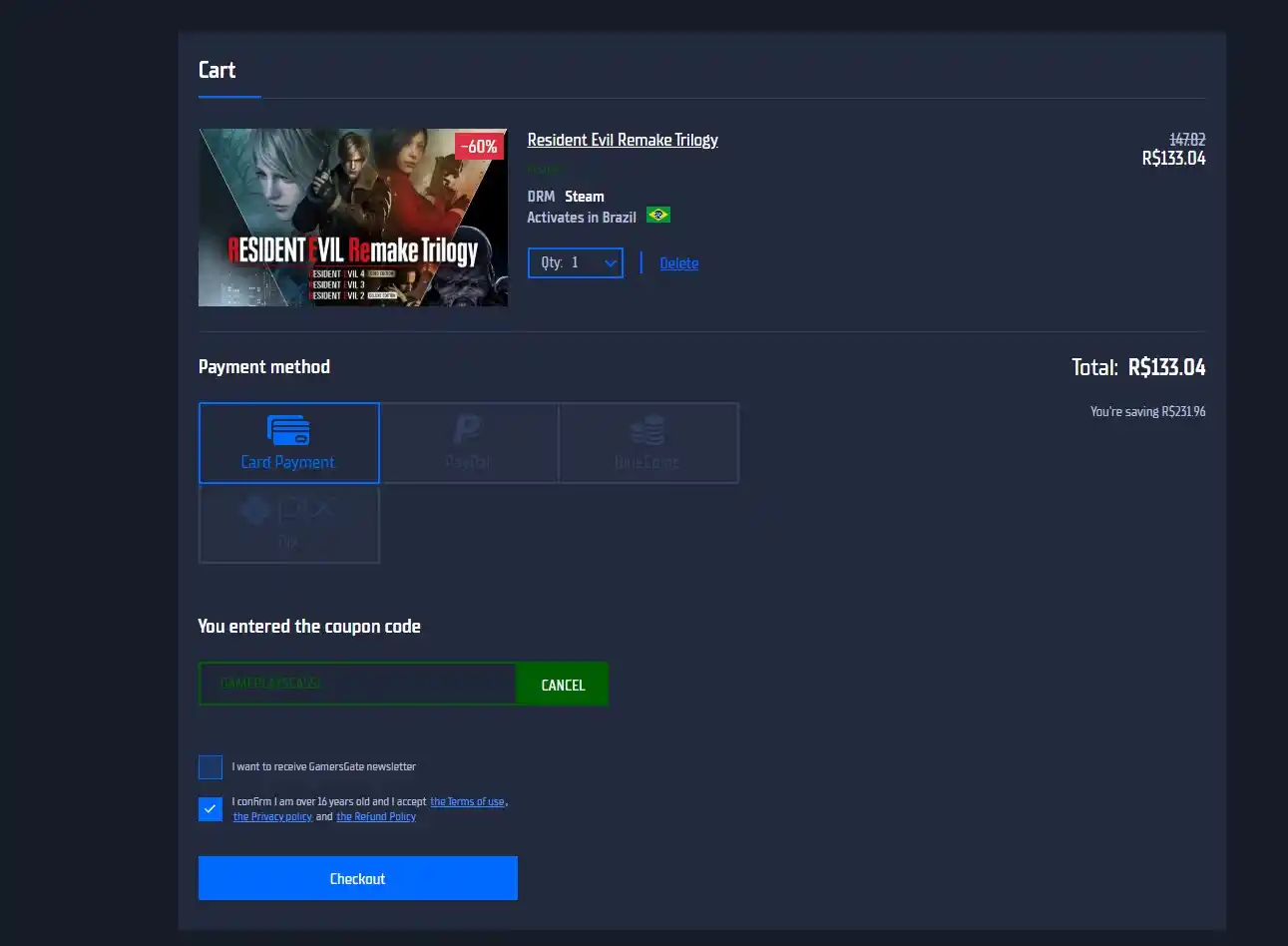The height and width of the screenshot is (946, 1288).
Task: Click the item price R$133.04 beside the title
Action: pos(1173,158)
